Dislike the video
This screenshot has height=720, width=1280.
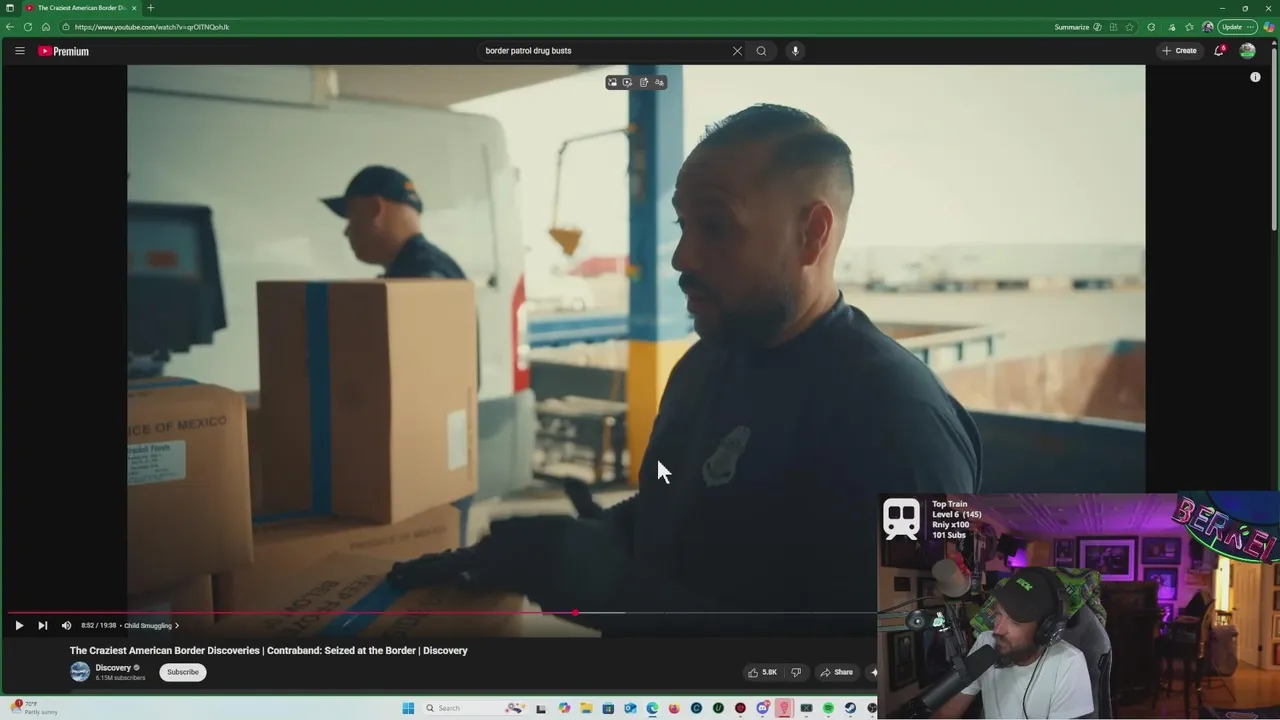(796, 672)
